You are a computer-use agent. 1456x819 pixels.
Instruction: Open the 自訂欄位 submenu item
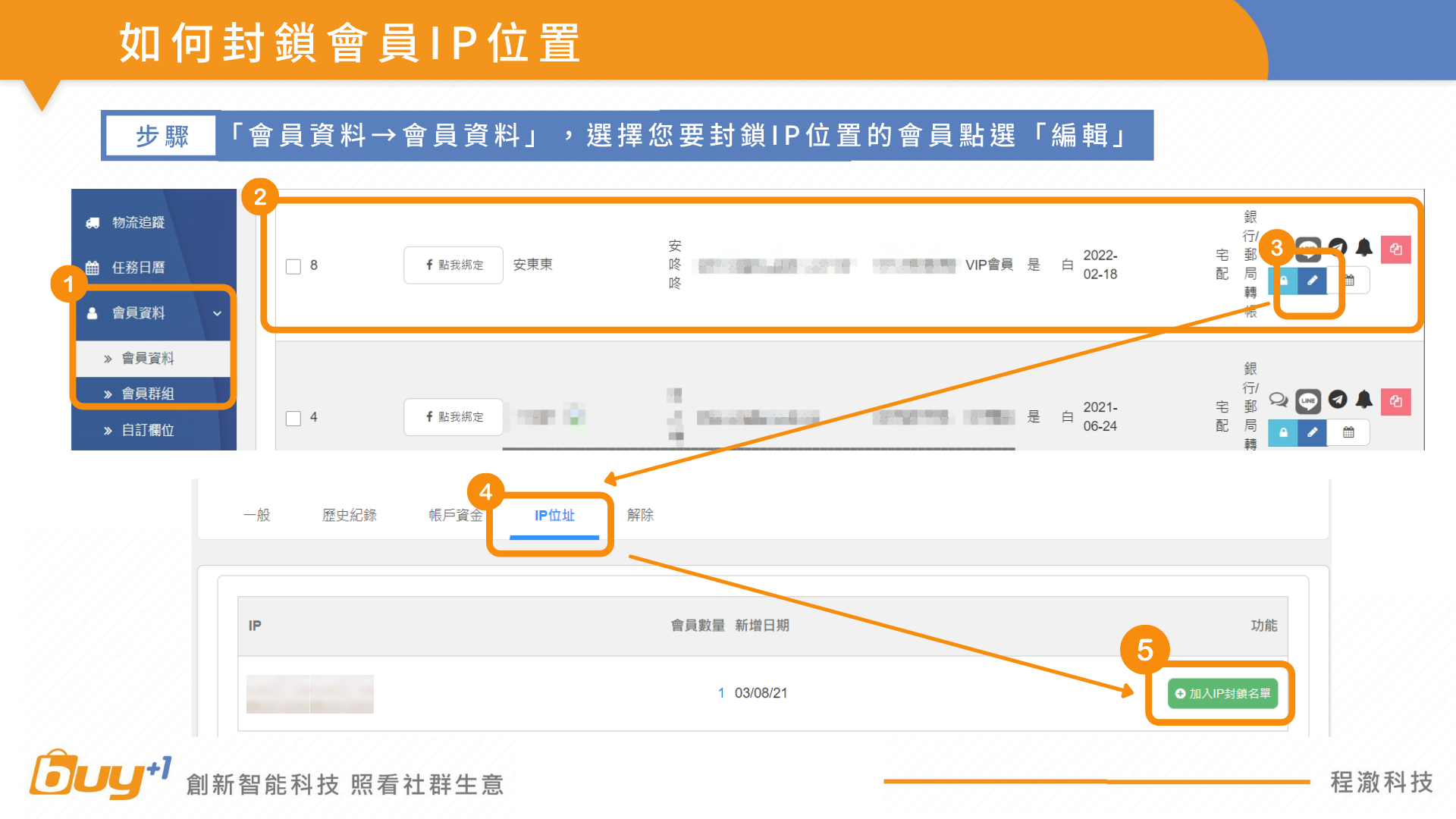(148, 430)
